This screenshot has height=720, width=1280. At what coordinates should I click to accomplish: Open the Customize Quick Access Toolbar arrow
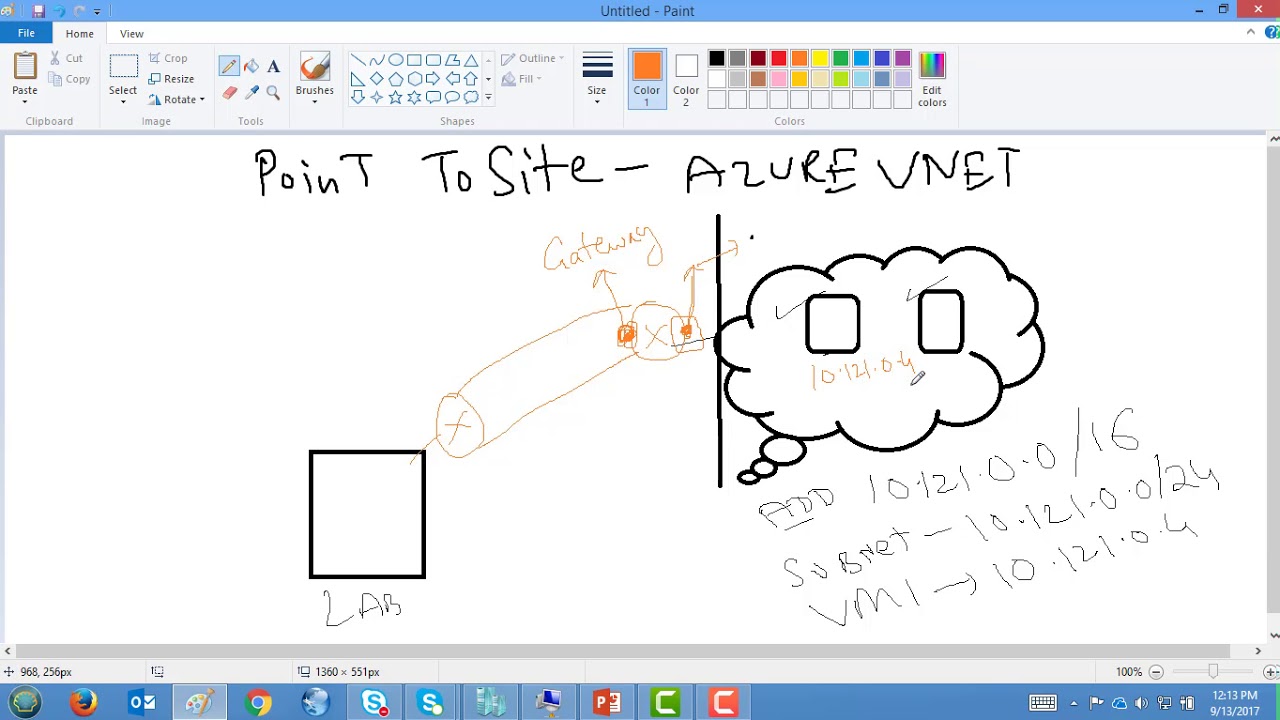[97, 10]
